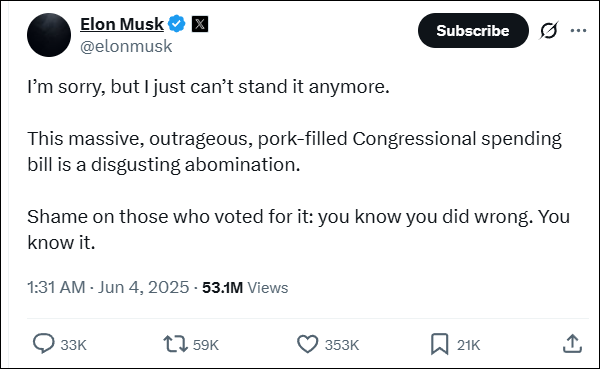Subscribe to Elon Musk's account

click(473, 31)
